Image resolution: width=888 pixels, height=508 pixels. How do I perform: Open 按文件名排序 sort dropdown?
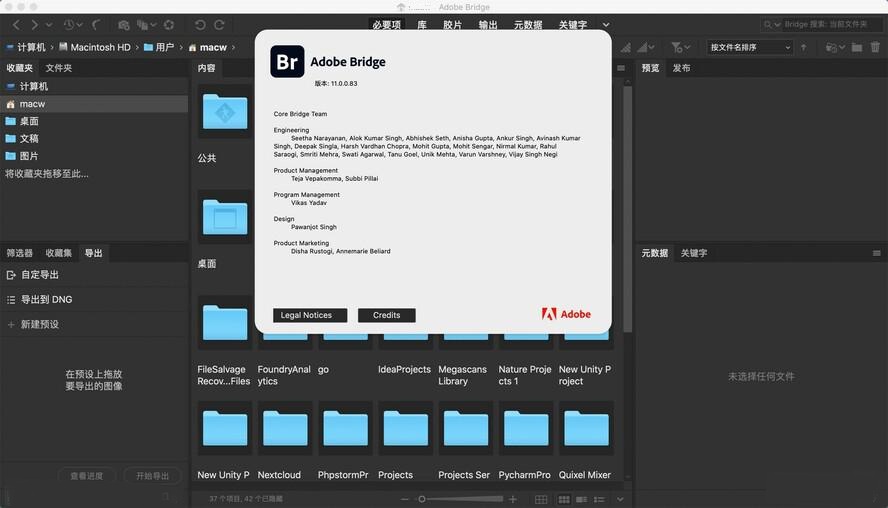click(x=750, y=48)
